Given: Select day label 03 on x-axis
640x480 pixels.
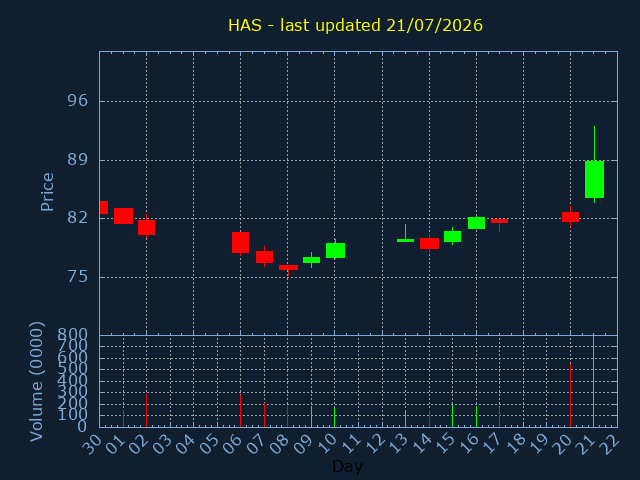Looking at the screenshot, I should point(163,443).
